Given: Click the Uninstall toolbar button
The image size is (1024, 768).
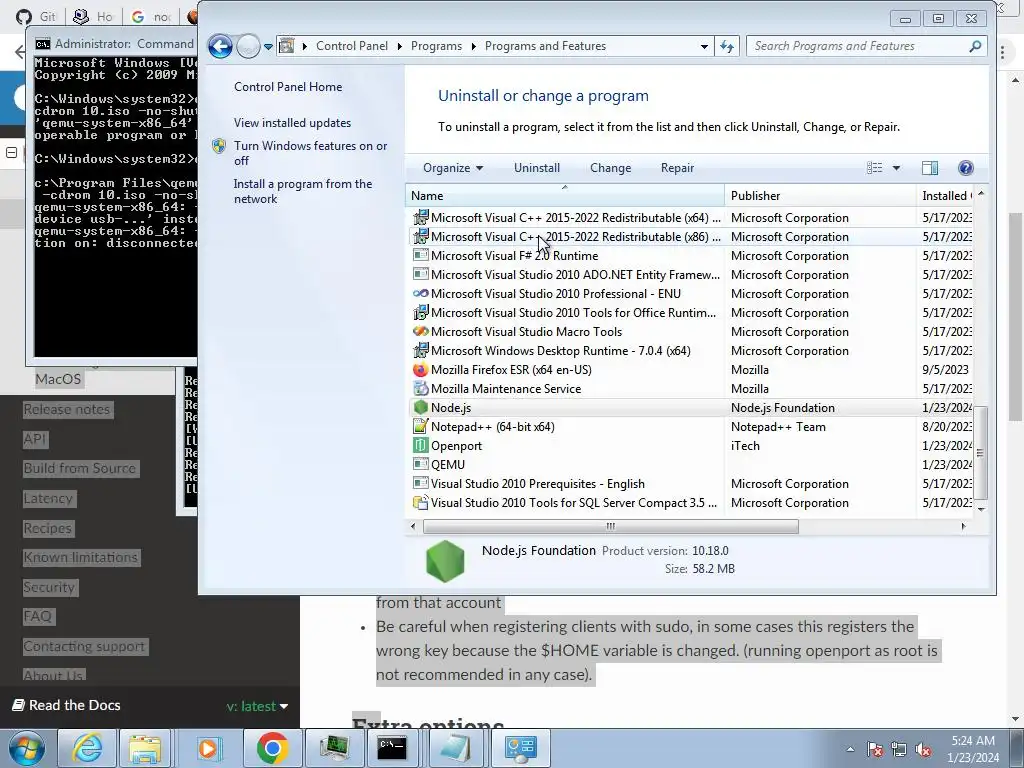Looking at the screenshot, I should tap(537, 168).
